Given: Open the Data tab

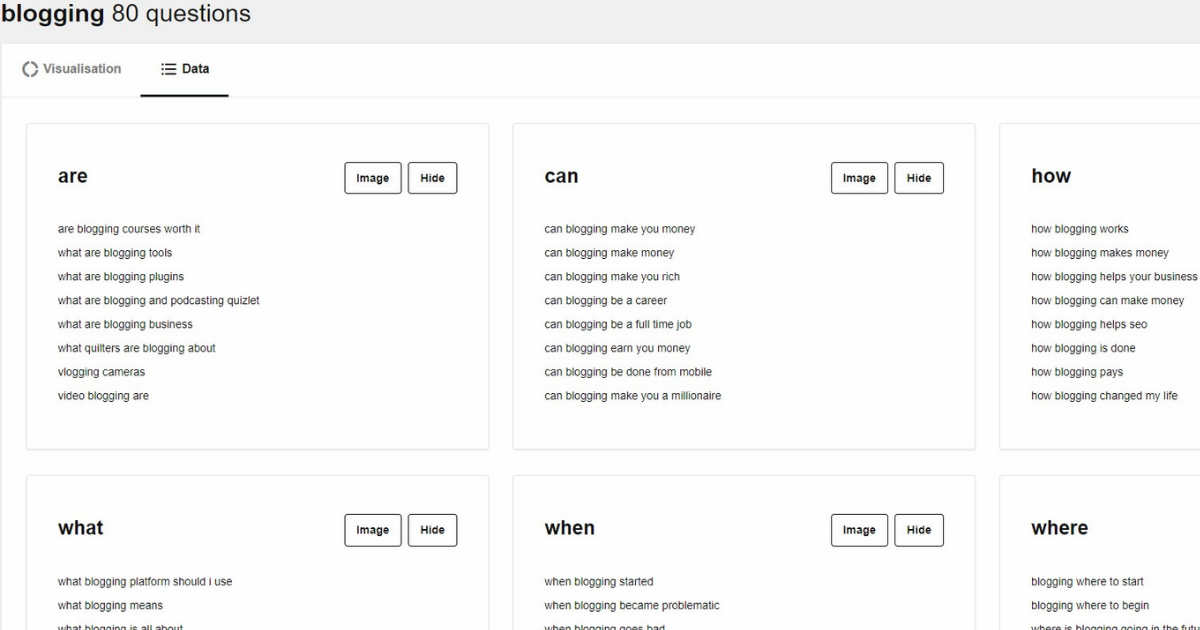Looking at the screenshot, I should coord(185,69).
